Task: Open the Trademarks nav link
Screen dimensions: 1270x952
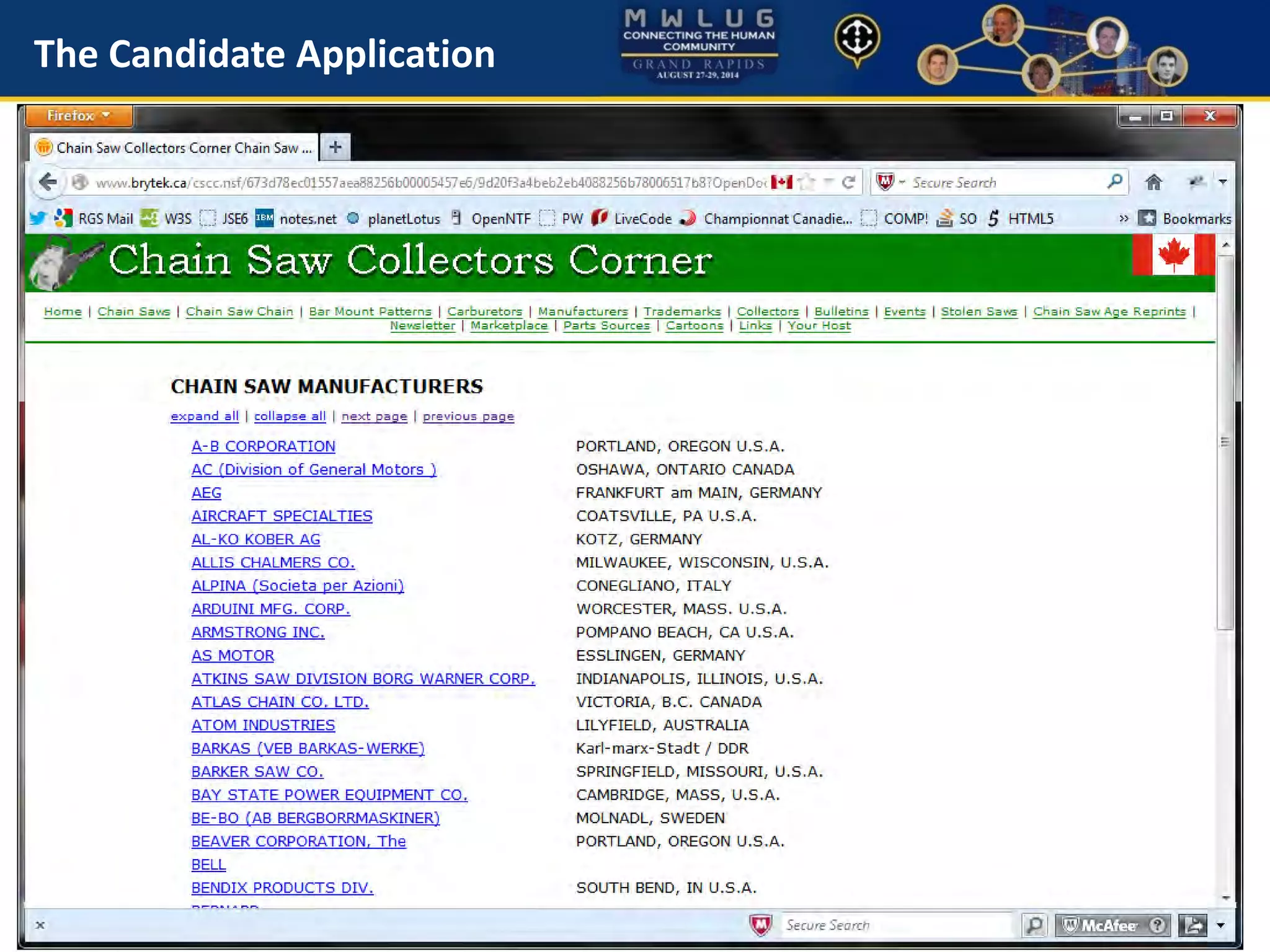Action: pos(682,312)
